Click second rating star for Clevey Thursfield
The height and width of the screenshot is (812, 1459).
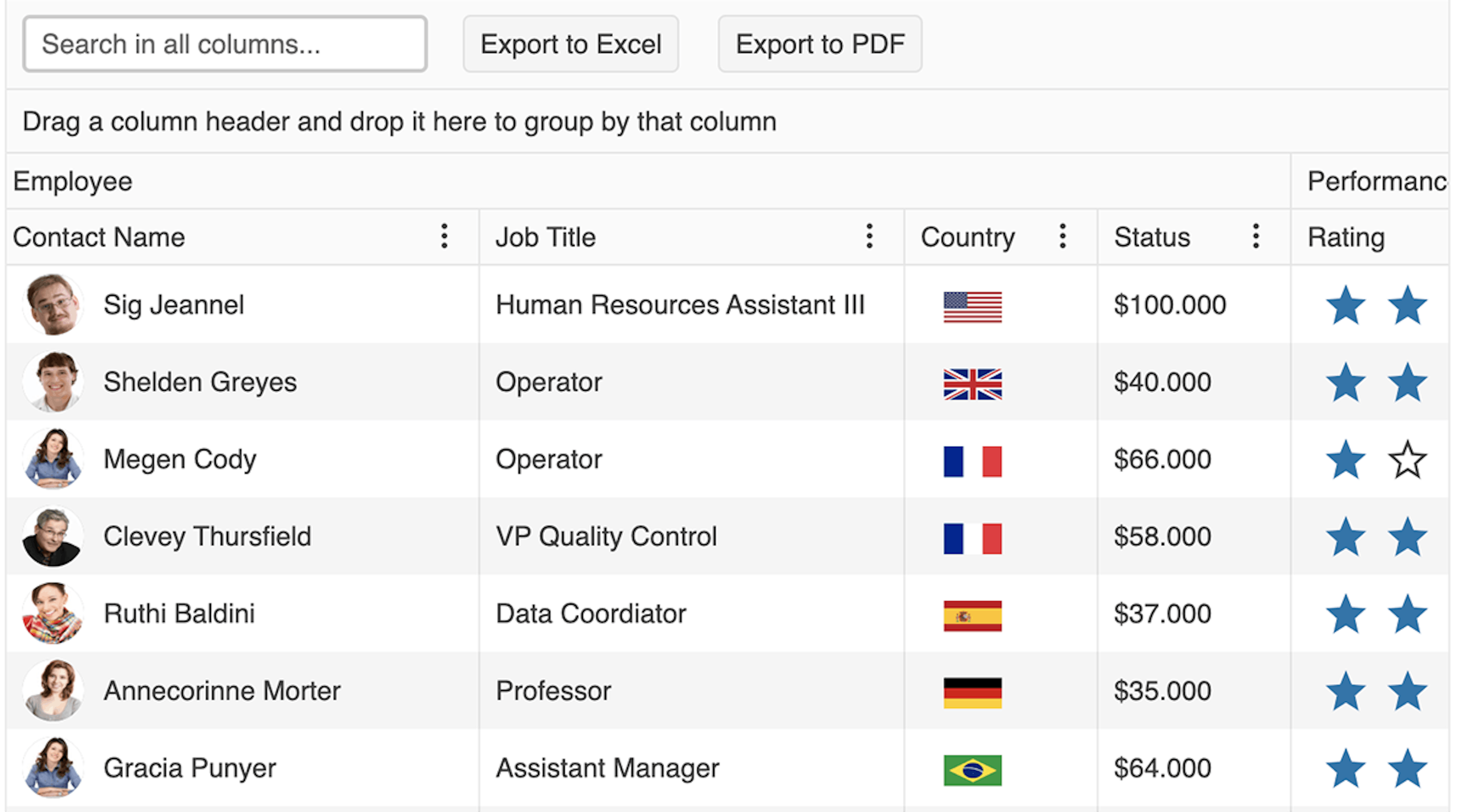(1407, 537)
